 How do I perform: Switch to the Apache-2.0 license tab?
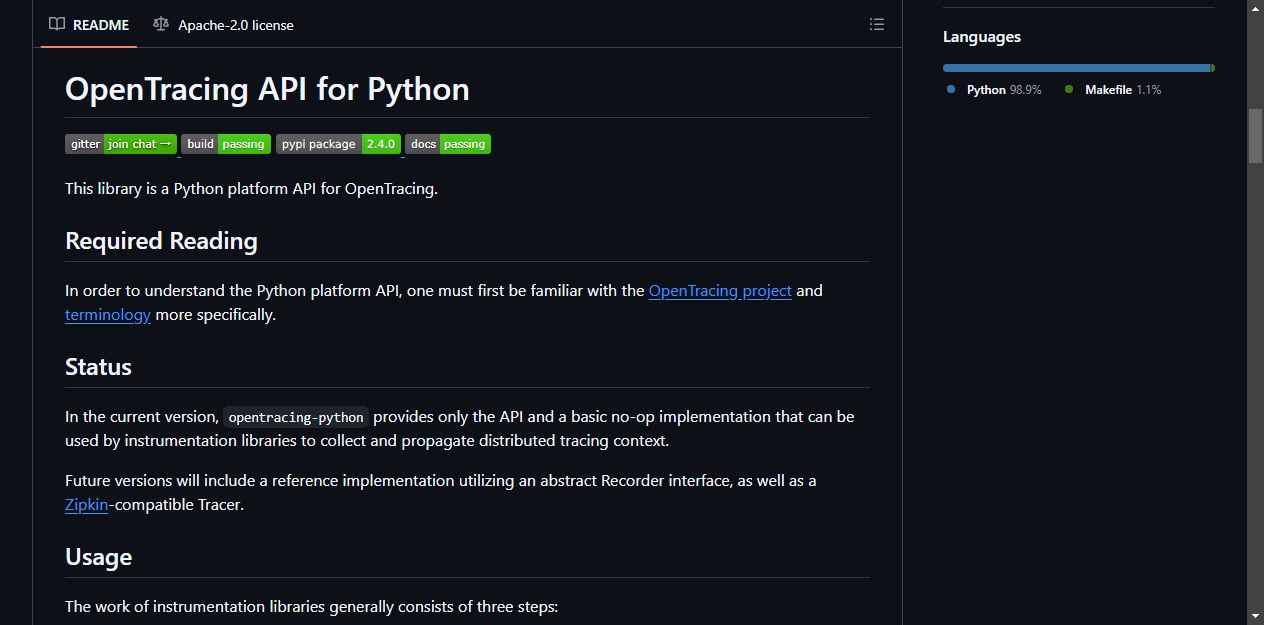[x=223, y=24]
